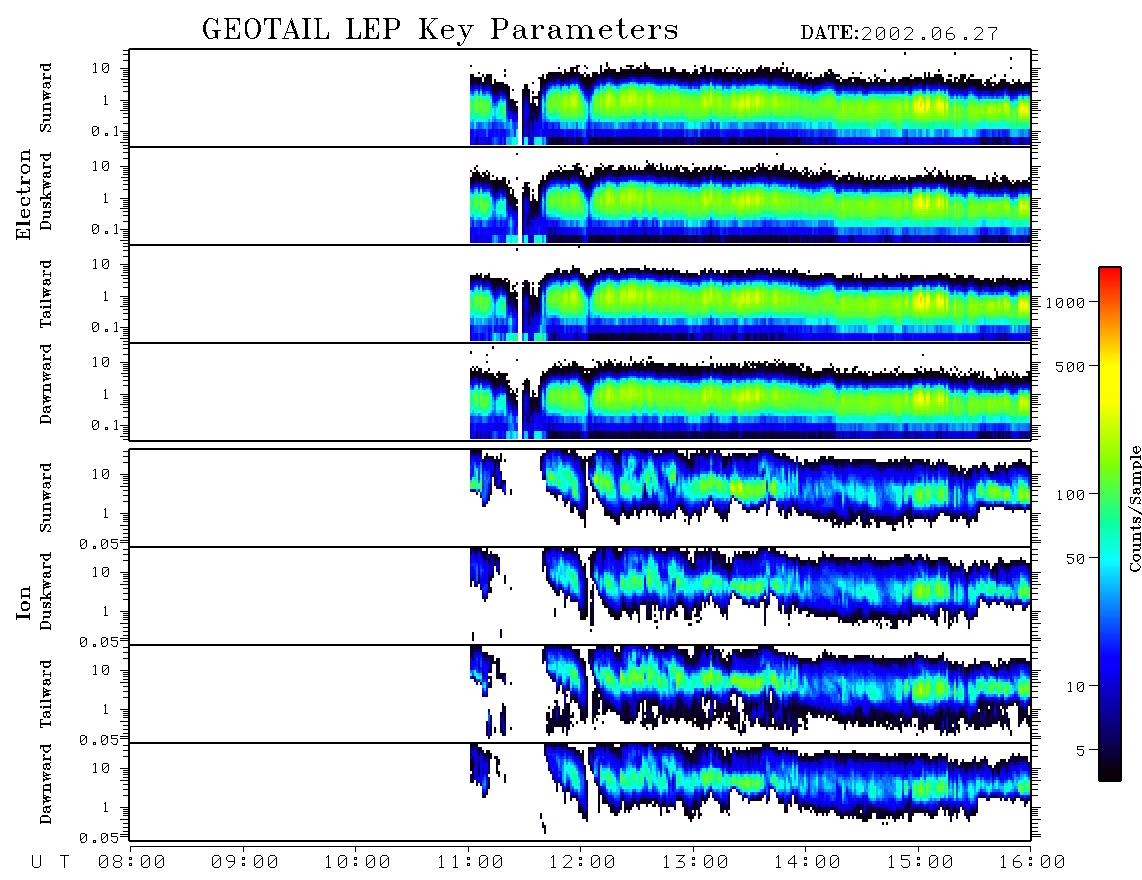Click the Ion 'Dawnward' panel label

46,784
